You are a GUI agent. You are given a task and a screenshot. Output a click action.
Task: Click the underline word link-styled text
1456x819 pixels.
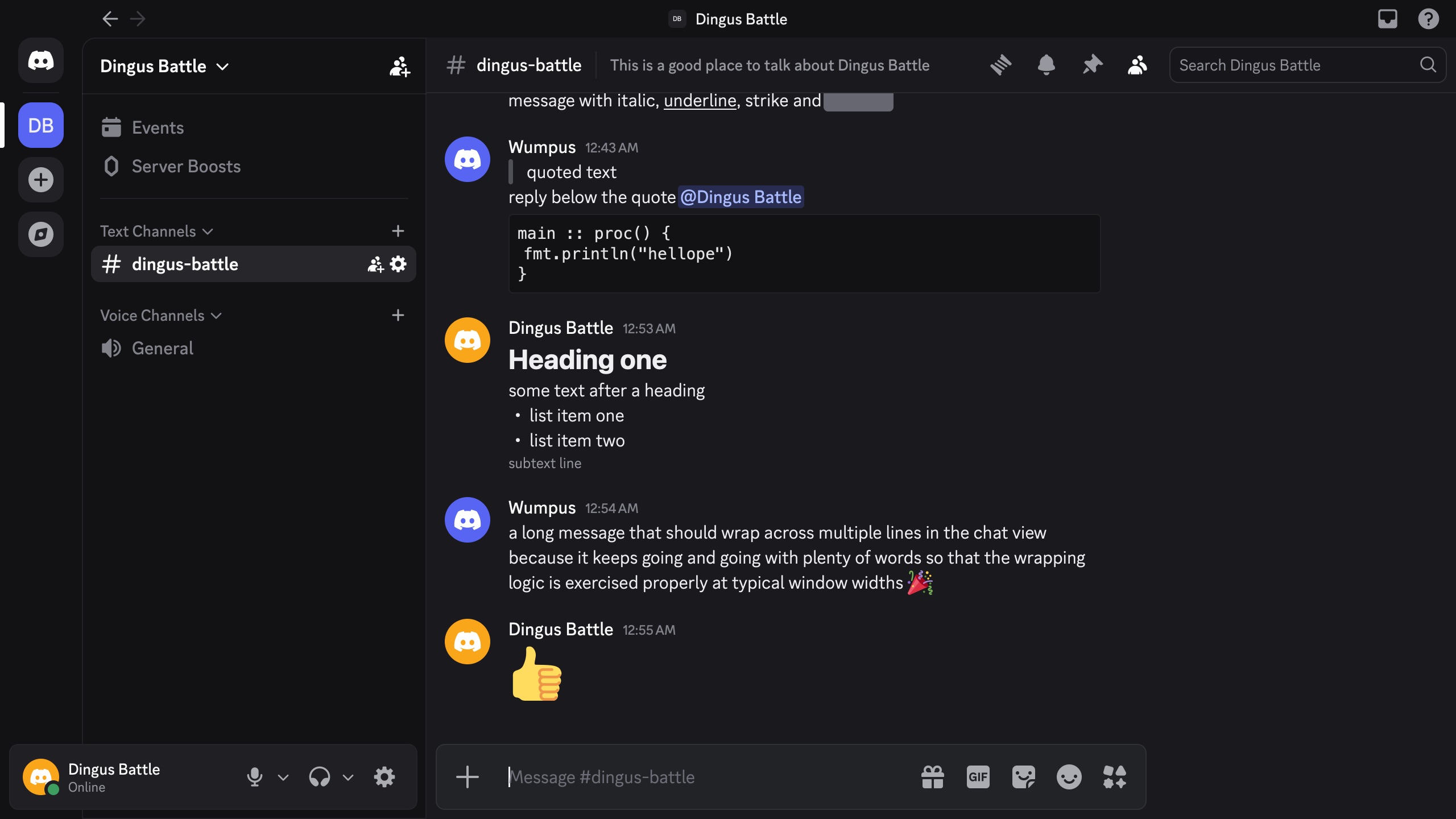[x=700, y=101]
